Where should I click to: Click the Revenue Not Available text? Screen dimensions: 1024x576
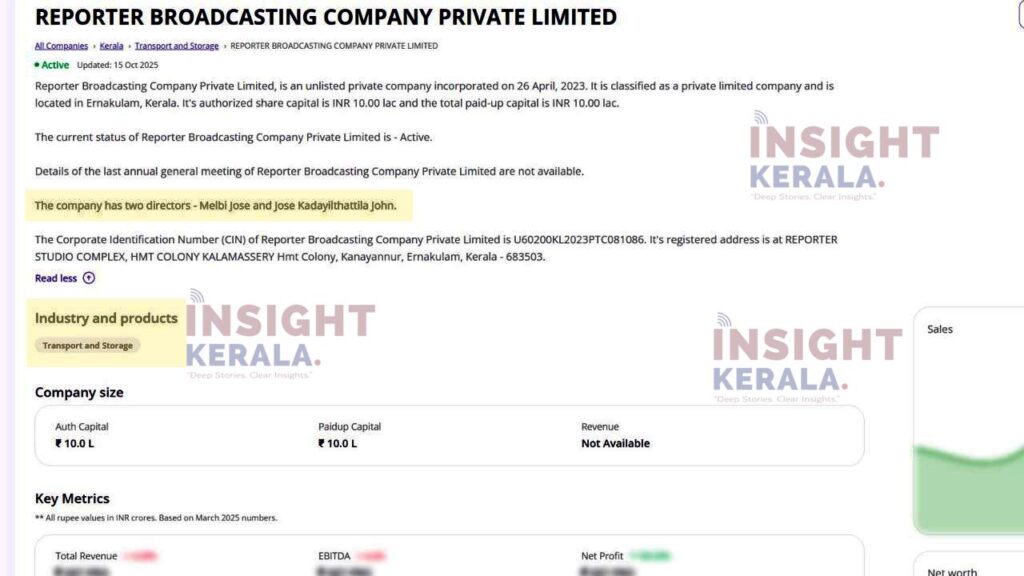(615, 443)
